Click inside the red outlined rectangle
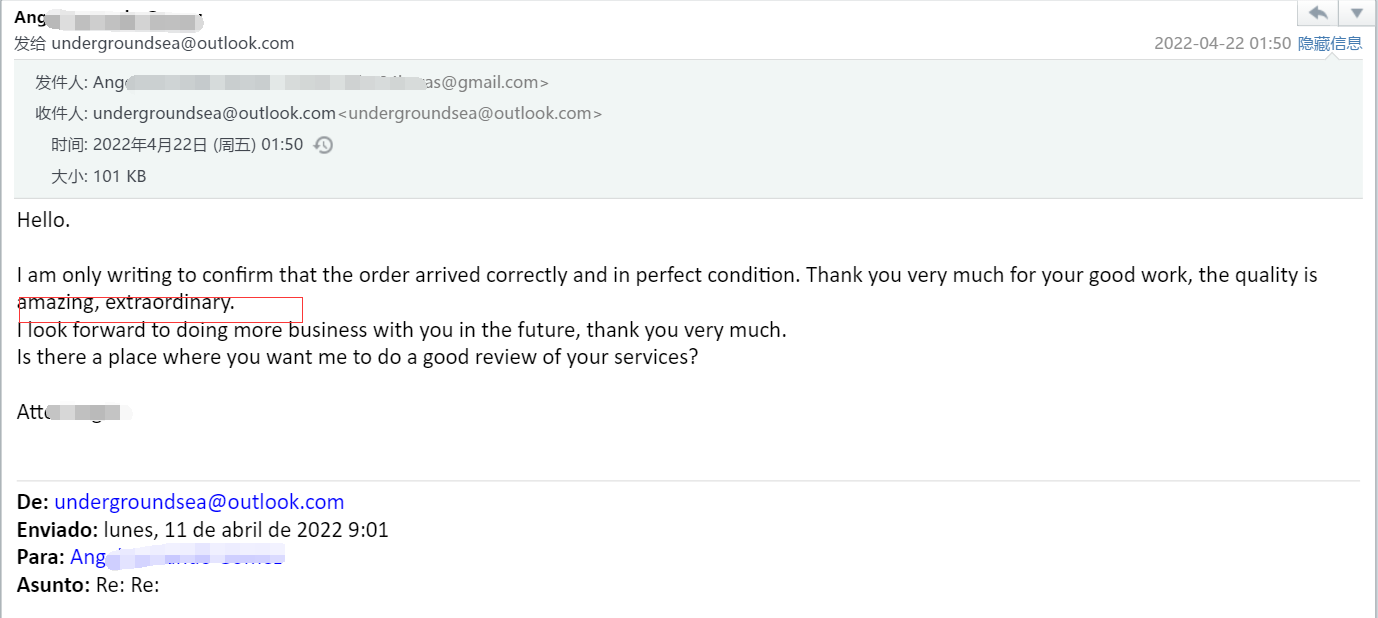 pos(161,310)
